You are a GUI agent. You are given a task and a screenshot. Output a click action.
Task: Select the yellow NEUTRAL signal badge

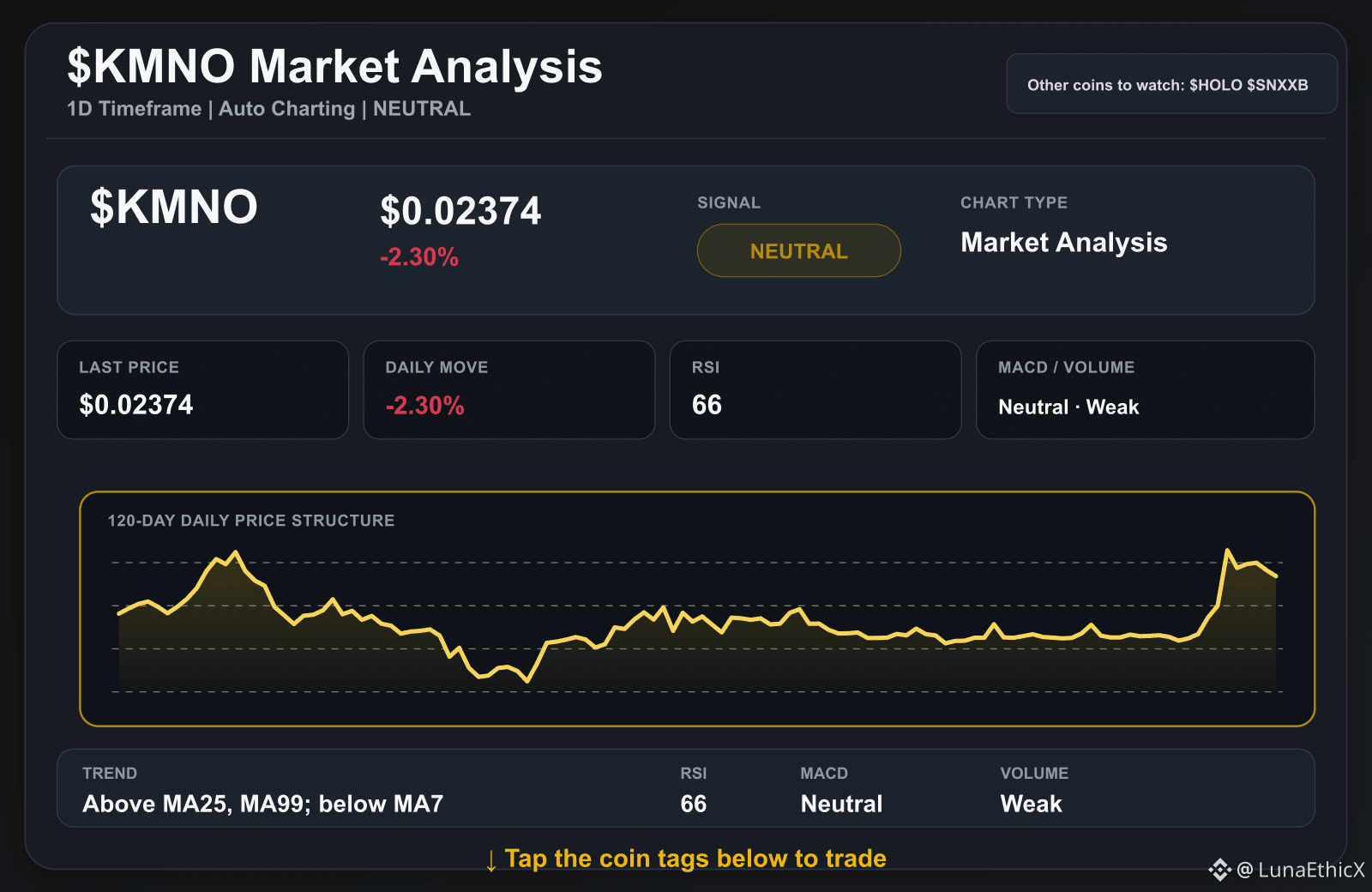[798, 250]
